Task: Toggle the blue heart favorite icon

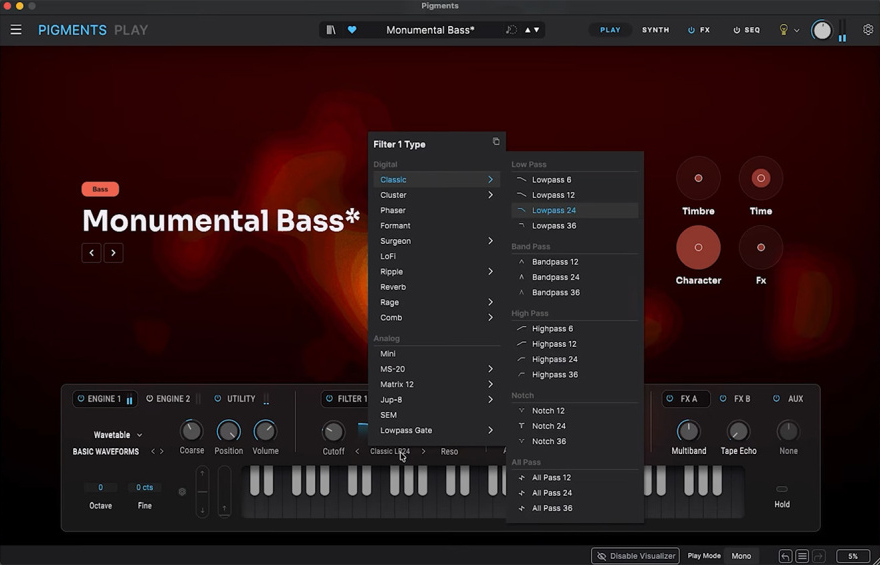Action: (352, 30)
